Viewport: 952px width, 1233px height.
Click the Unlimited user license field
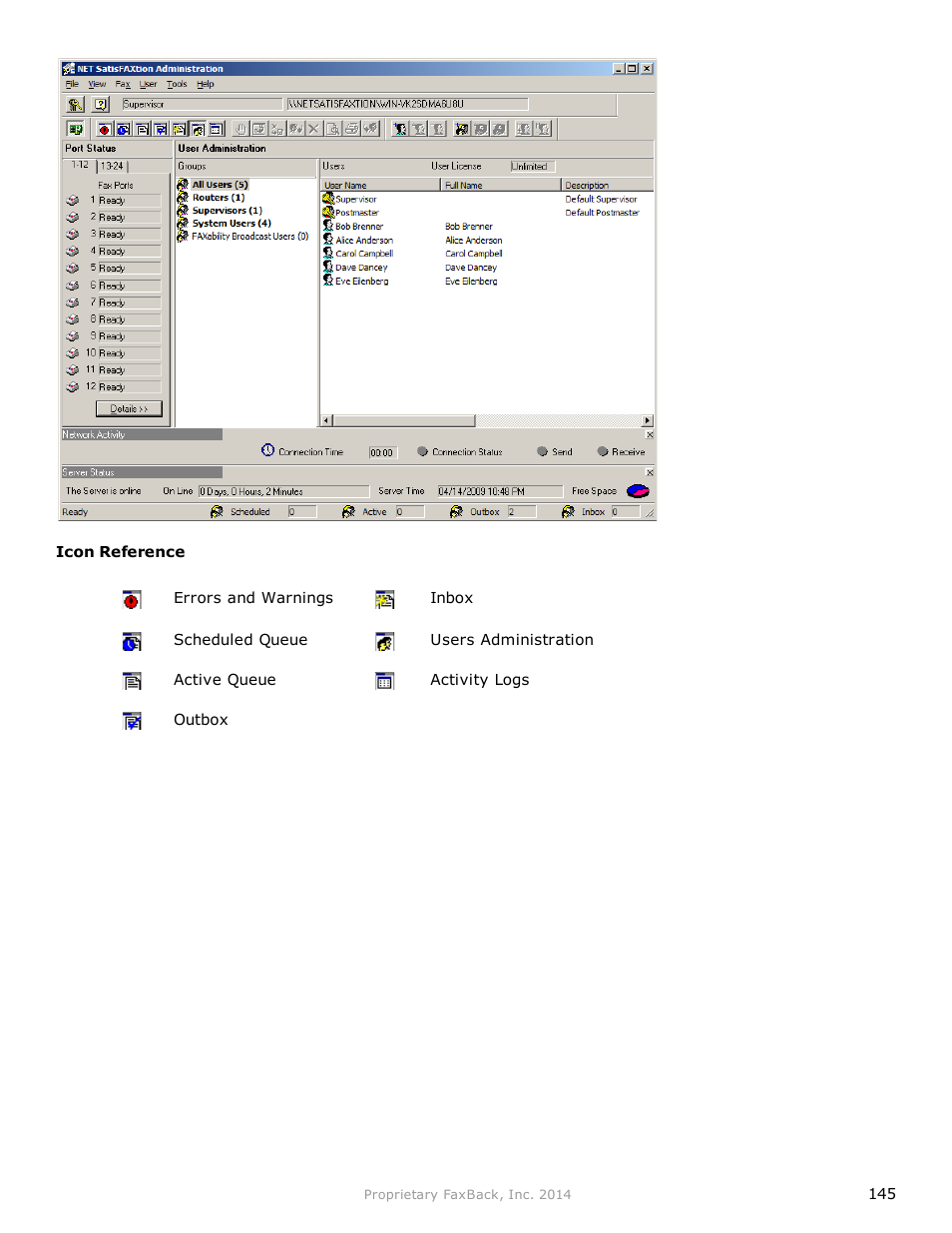click(x=532, y=167)
